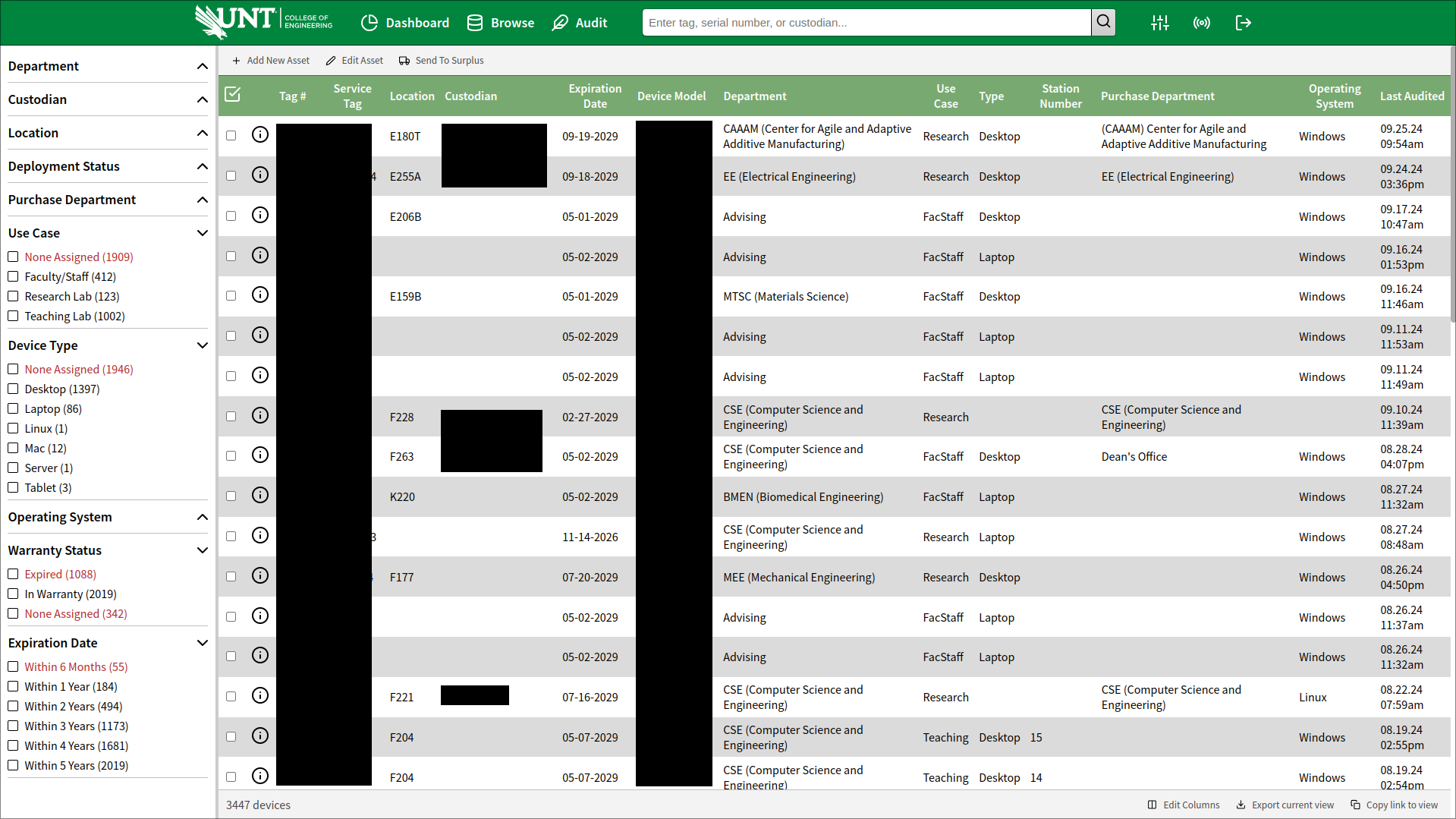Check Laptop (86) device type

[13, 408]
